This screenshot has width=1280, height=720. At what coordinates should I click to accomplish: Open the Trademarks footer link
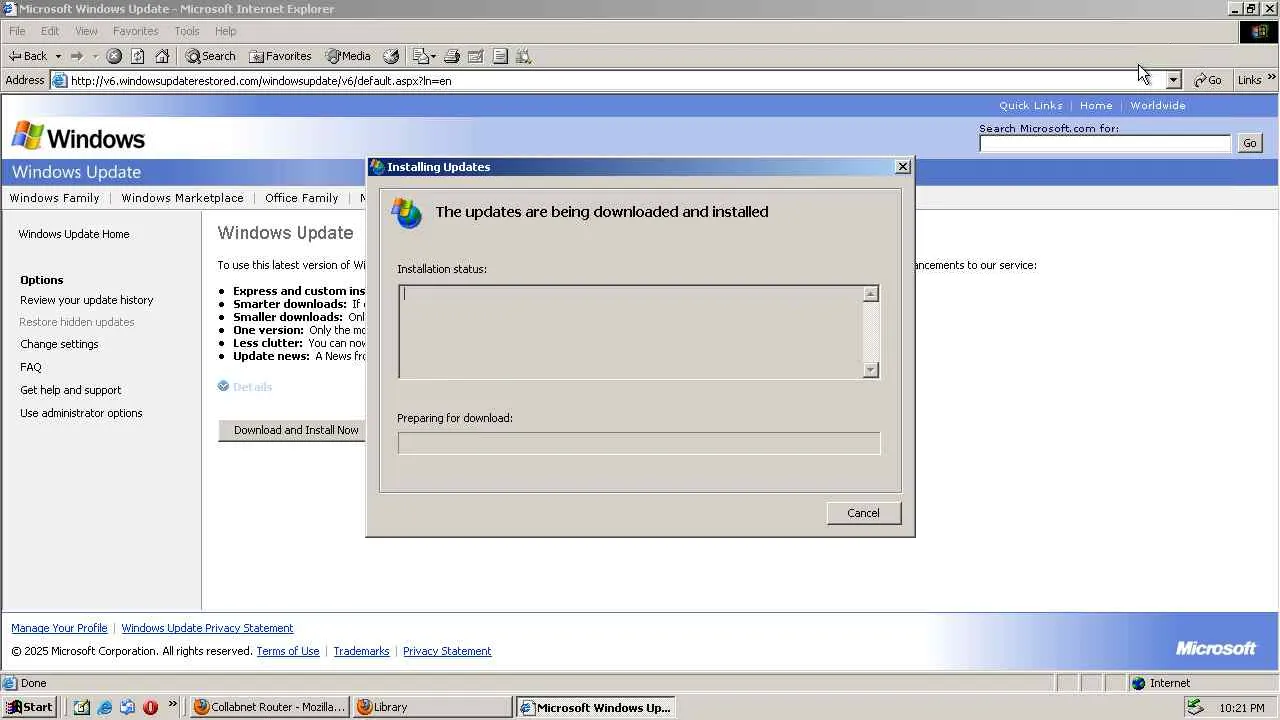(361, 651)
